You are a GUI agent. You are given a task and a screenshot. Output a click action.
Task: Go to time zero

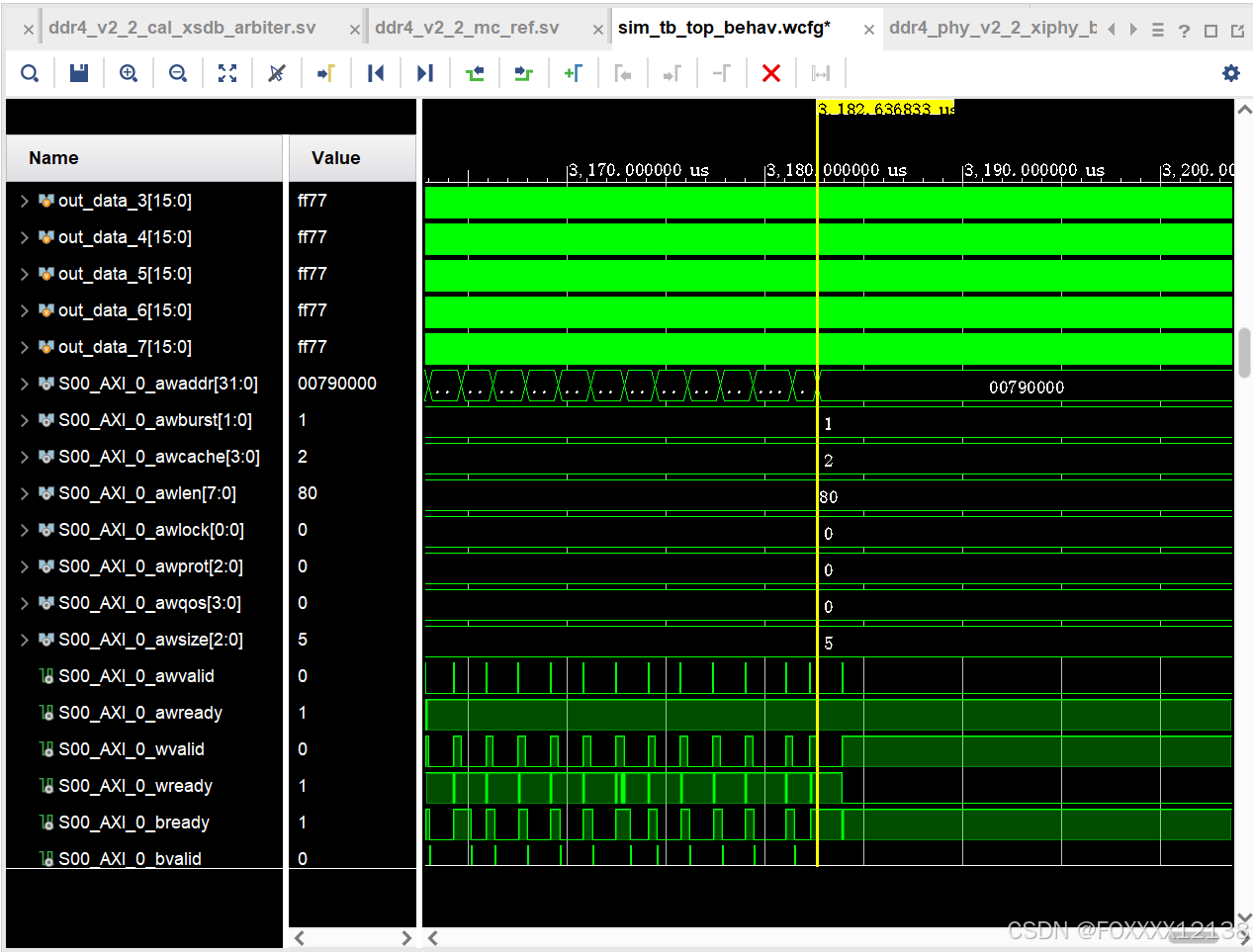point(376,73)
